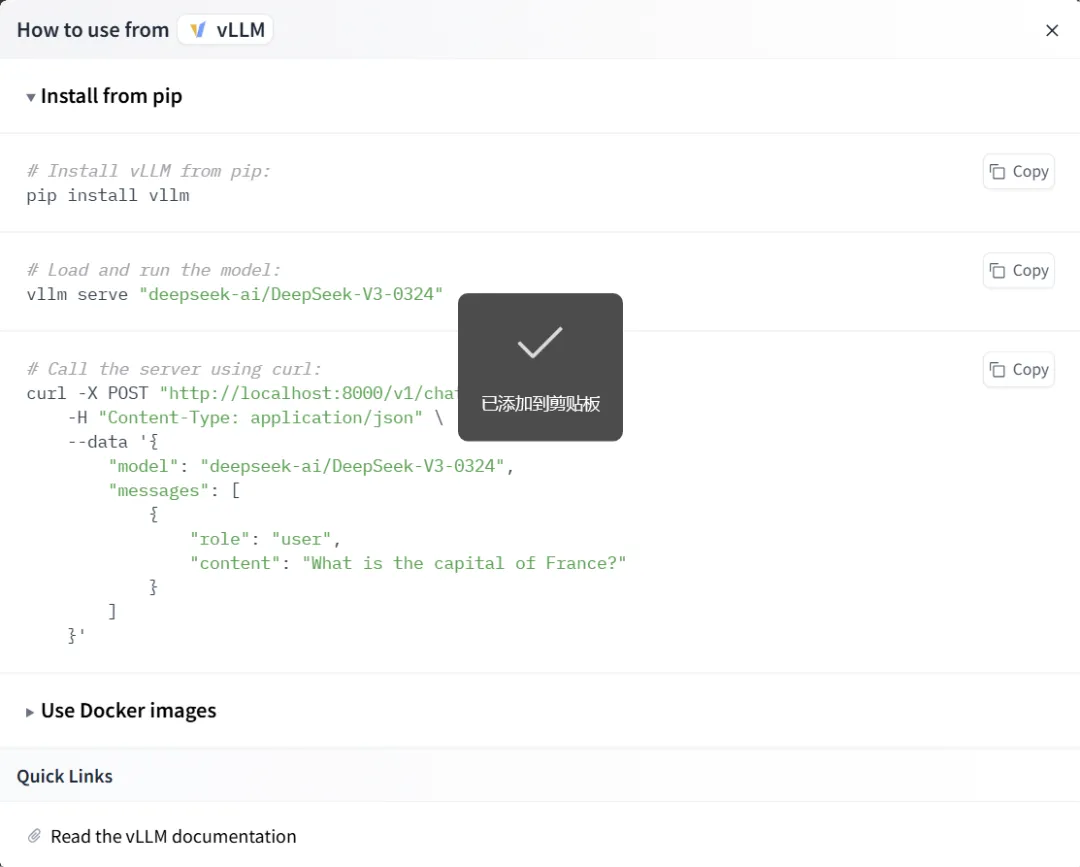Screen dimensions: 1080x867
Task: Click the Content-Type application/json header line
Action: 255,418
